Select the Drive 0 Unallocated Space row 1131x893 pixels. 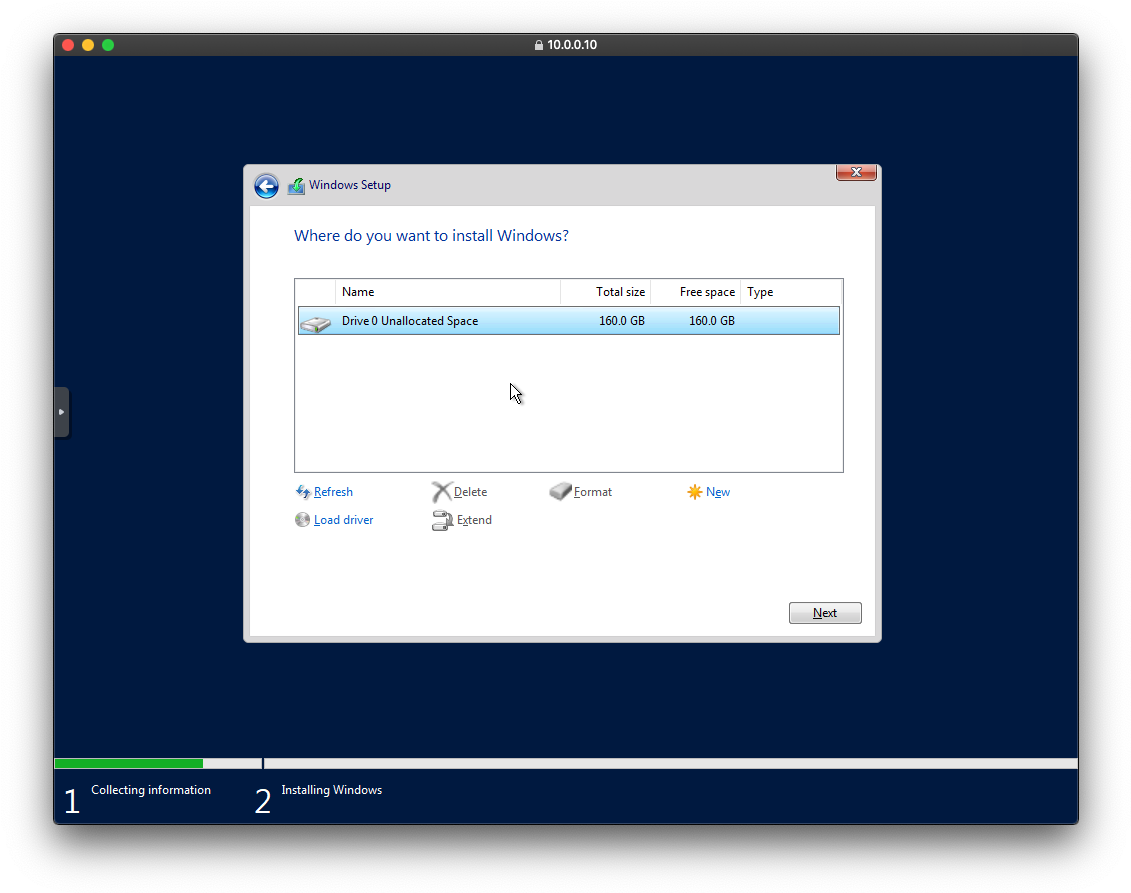pyautogui.click(x=568, y=321)
